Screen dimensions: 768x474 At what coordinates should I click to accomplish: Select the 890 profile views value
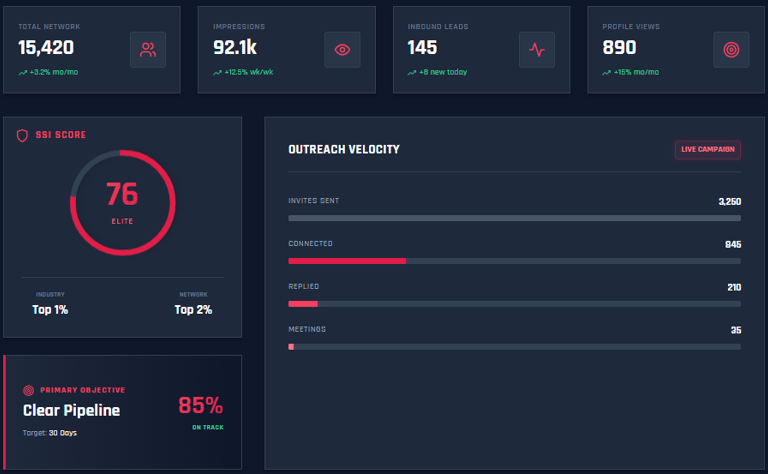tap(619, 47)
